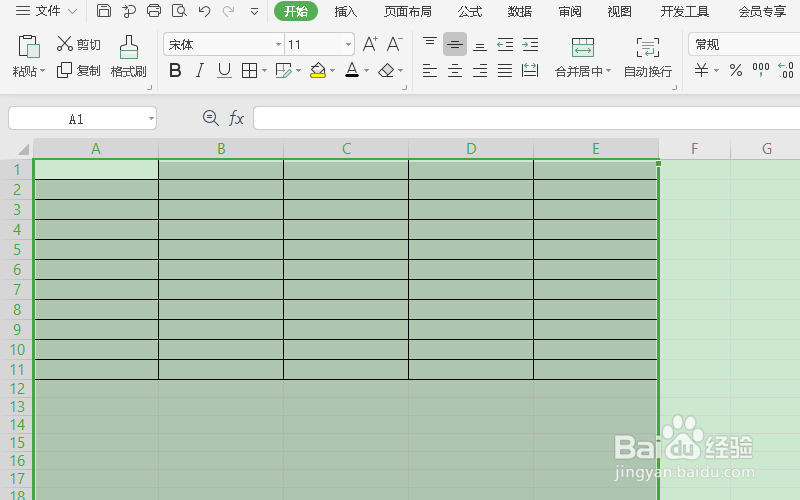The image size is (800, 500).
Task: Click the font color A icon
Action: point(352,70)
